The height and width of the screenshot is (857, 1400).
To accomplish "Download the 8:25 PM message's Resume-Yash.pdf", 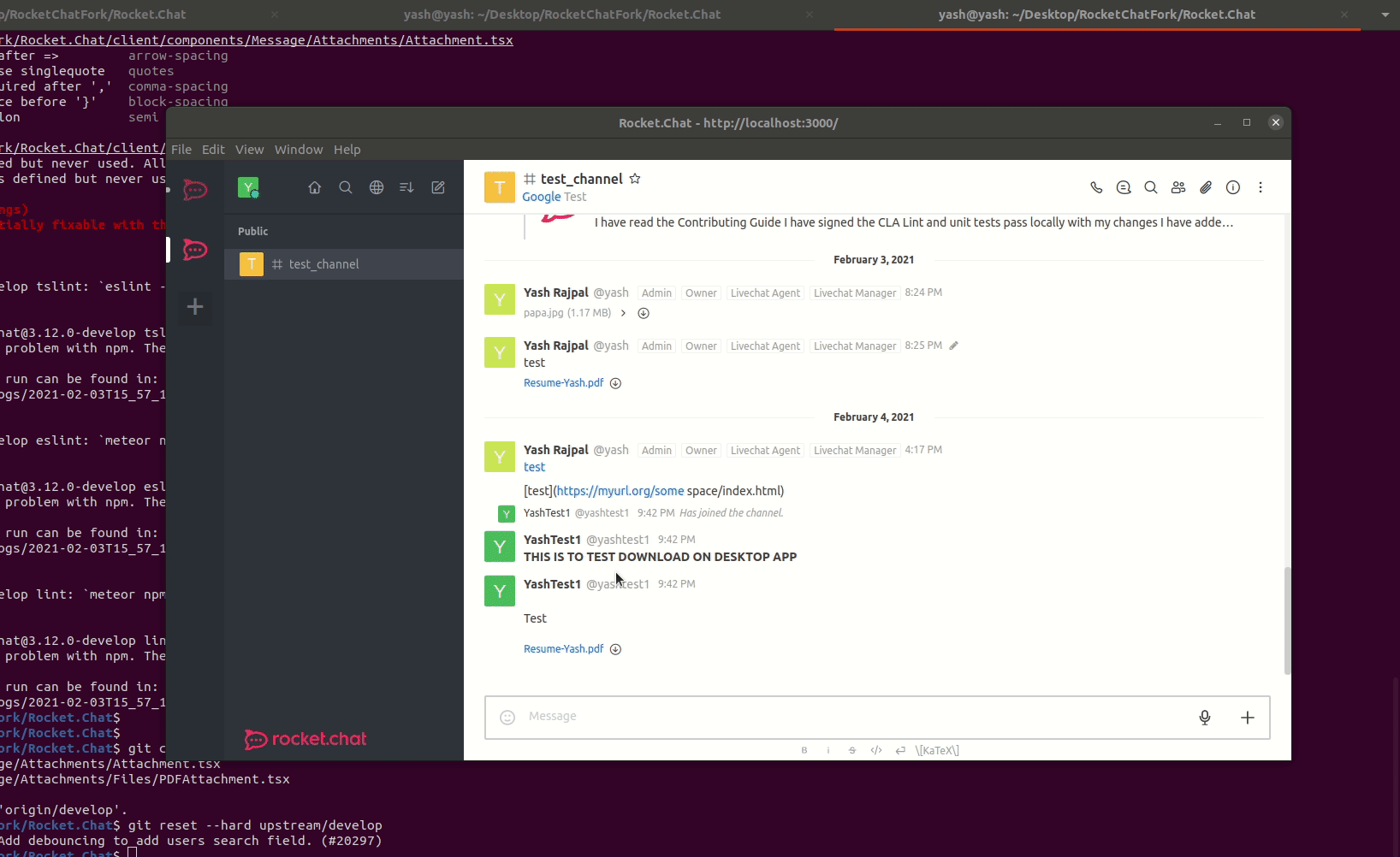I will coord(615,383).
